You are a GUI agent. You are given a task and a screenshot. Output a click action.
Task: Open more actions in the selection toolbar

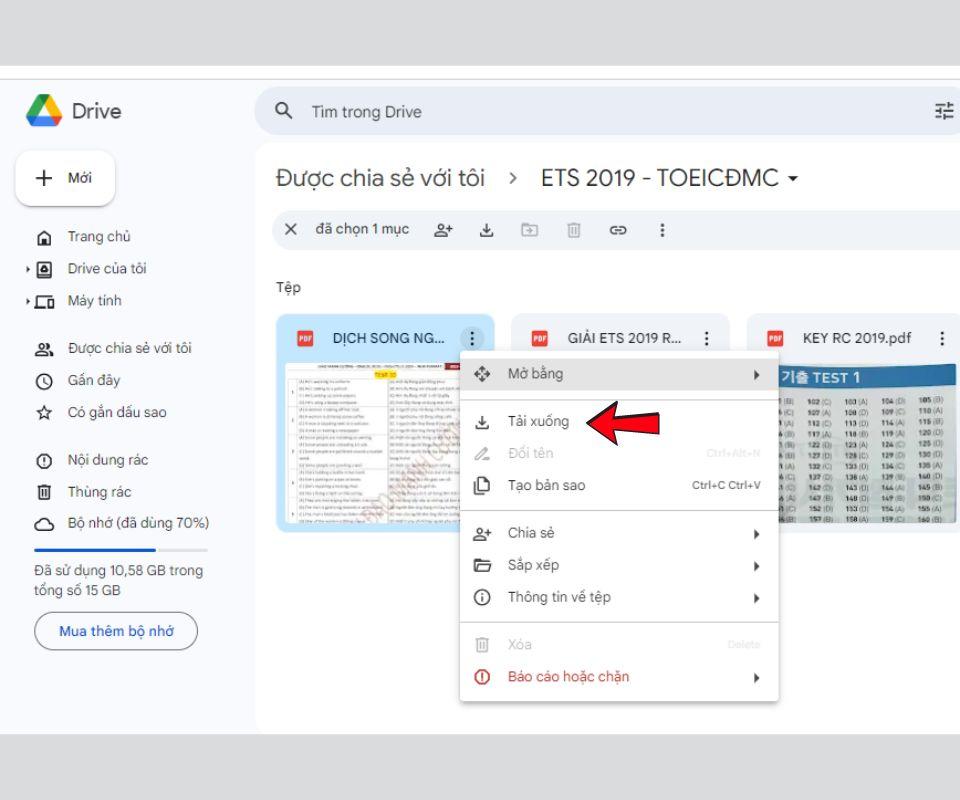pyautogui.click(x=661, y=229)
